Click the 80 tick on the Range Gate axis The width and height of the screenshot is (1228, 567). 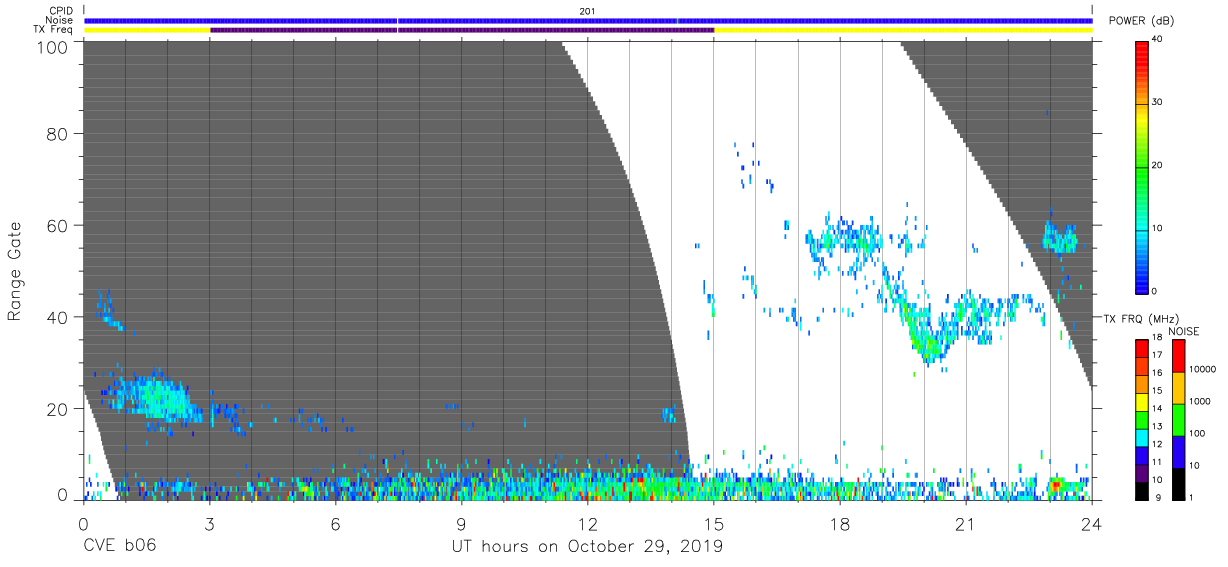tap(58, 133)
